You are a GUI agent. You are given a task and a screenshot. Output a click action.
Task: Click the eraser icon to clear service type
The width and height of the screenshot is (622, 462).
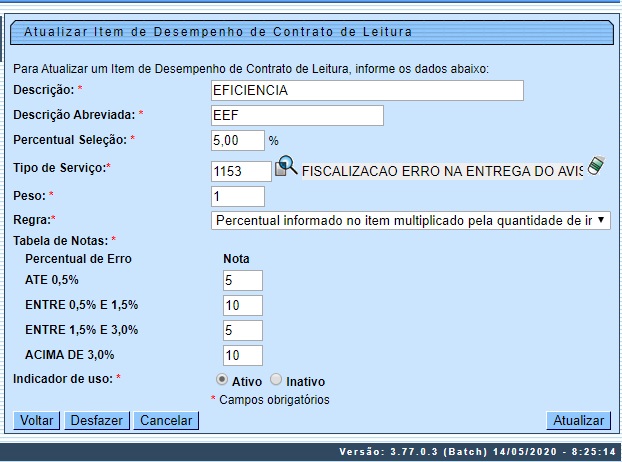coord(597,166)
